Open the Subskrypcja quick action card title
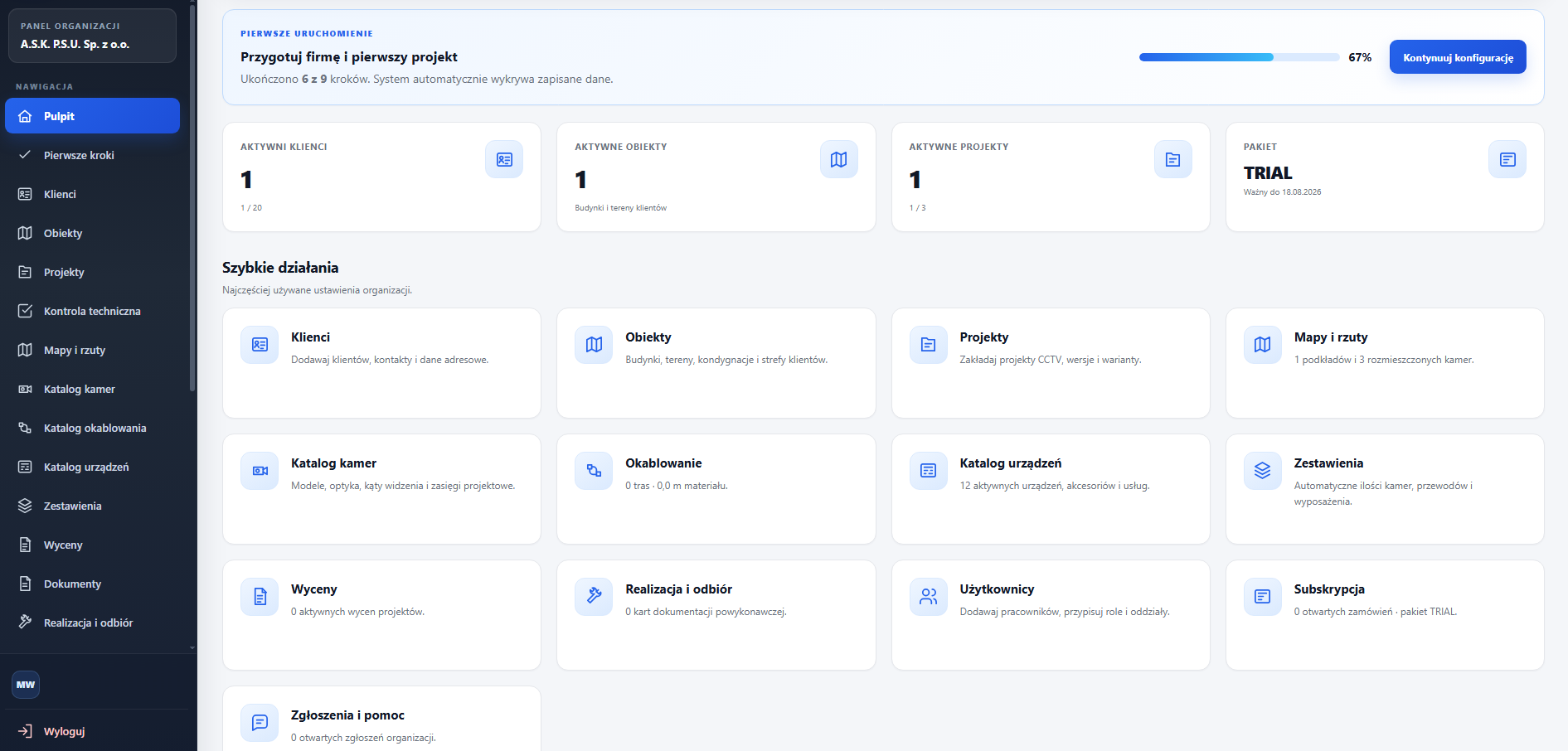This screenshot has width=1568, height=751. tap(1329, 589)
